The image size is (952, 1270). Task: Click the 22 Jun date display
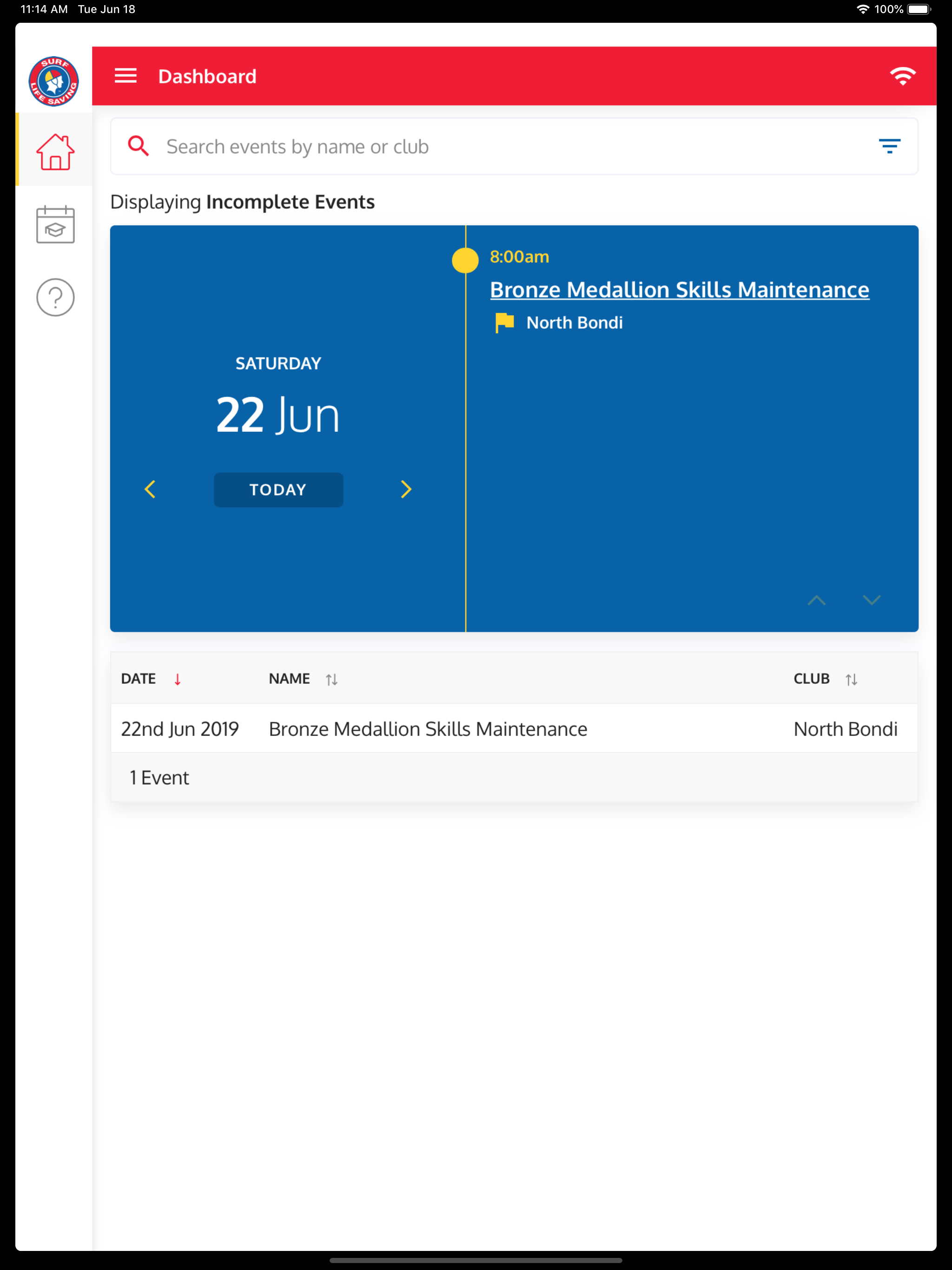[x=278, y=415]
